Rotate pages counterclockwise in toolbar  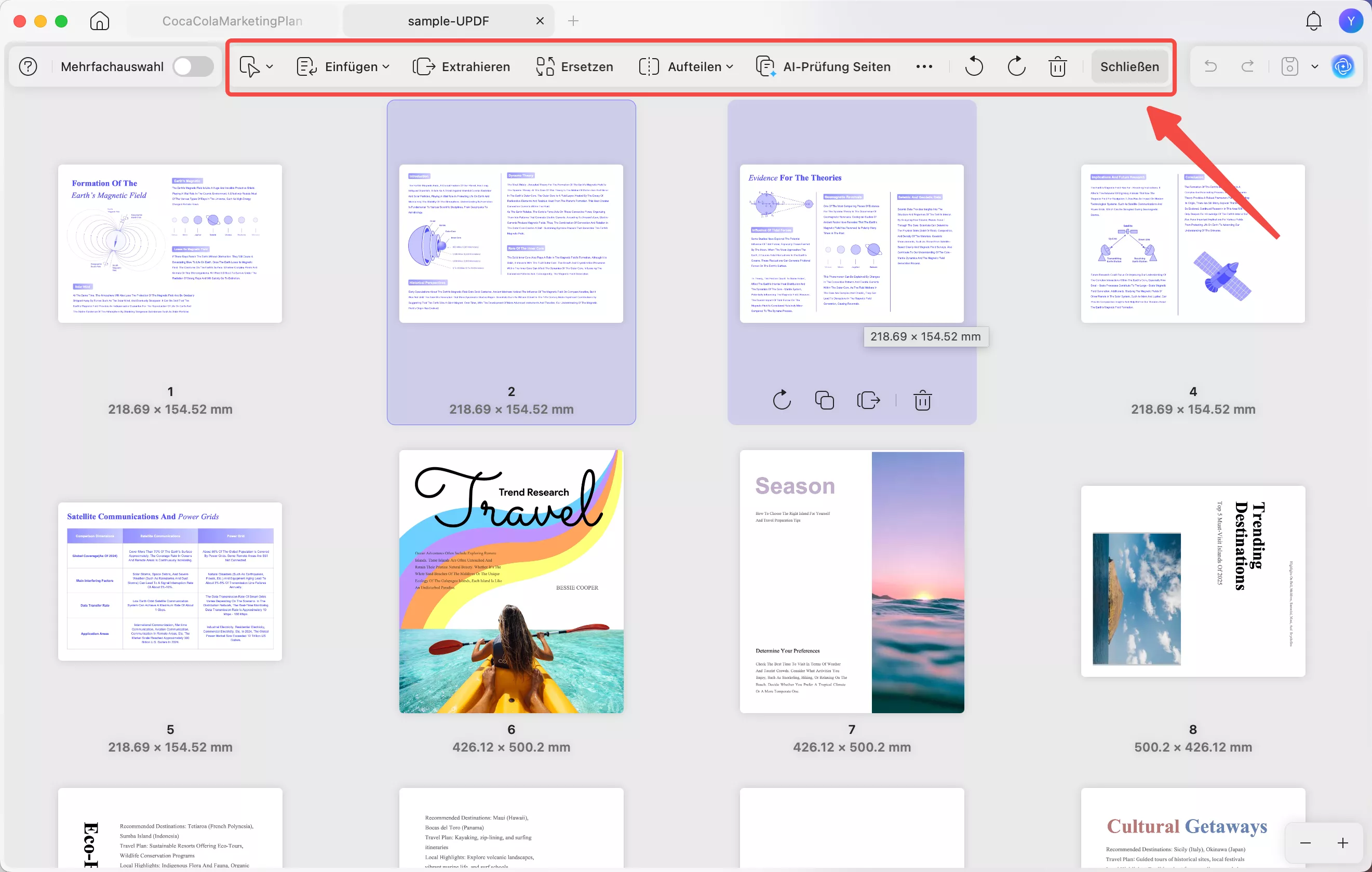pyautogui.click(x=974, y=66)
